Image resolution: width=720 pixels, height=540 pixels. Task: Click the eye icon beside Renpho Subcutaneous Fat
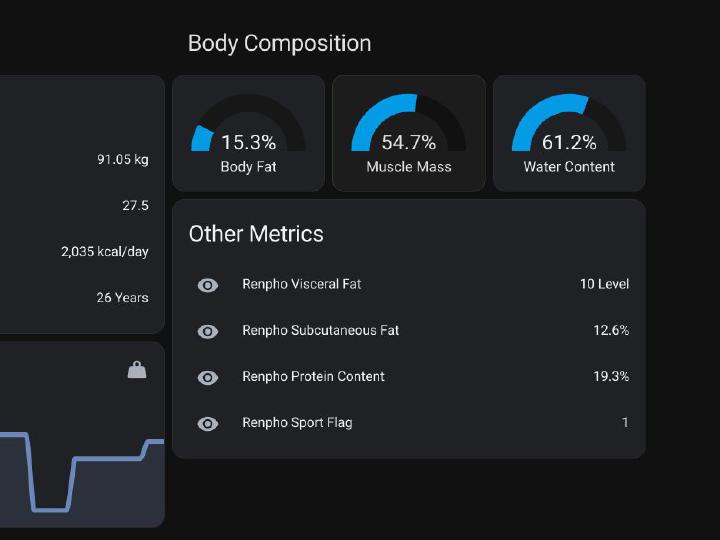tap(208, 331)
